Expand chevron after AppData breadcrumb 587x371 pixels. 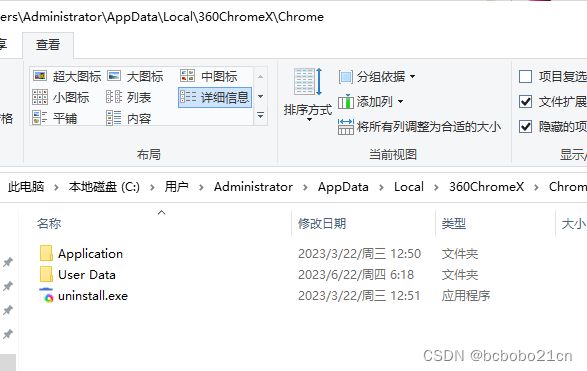381,187
